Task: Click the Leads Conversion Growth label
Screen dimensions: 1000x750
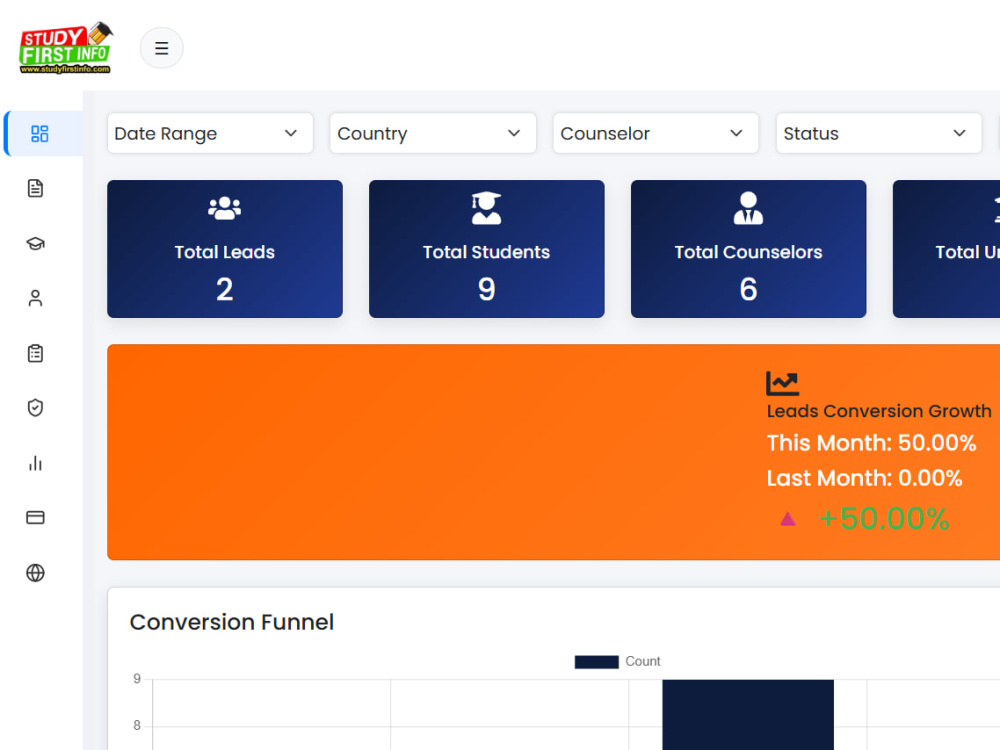Action: pyautogui.click(x=879, y=411)
